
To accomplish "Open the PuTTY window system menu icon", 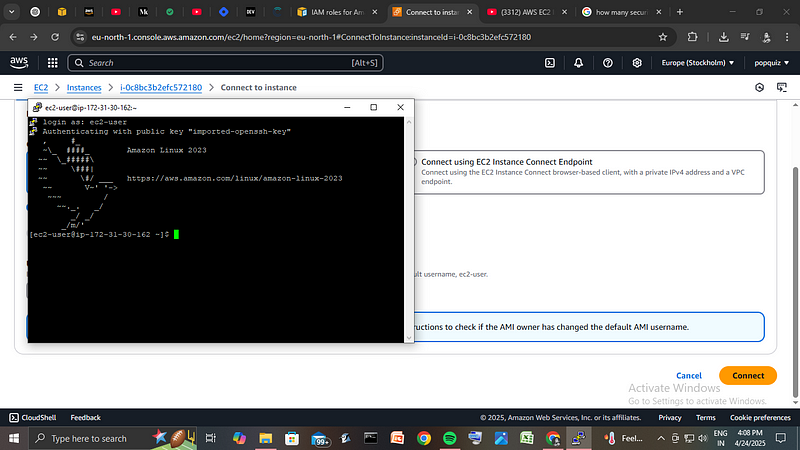I will coord(36,107).
